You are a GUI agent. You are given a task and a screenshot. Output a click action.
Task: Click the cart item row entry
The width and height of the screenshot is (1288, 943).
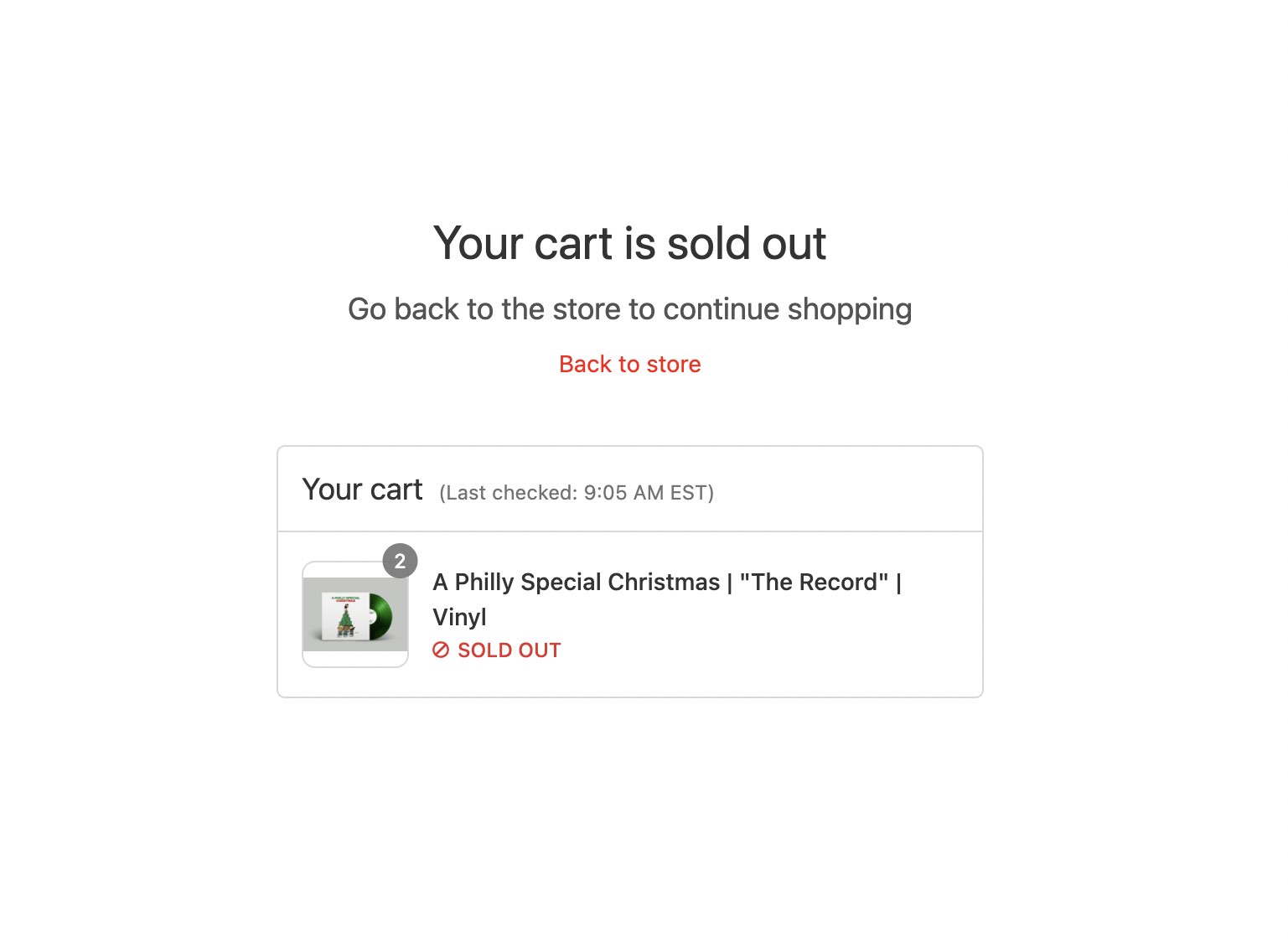pos(629,614)
